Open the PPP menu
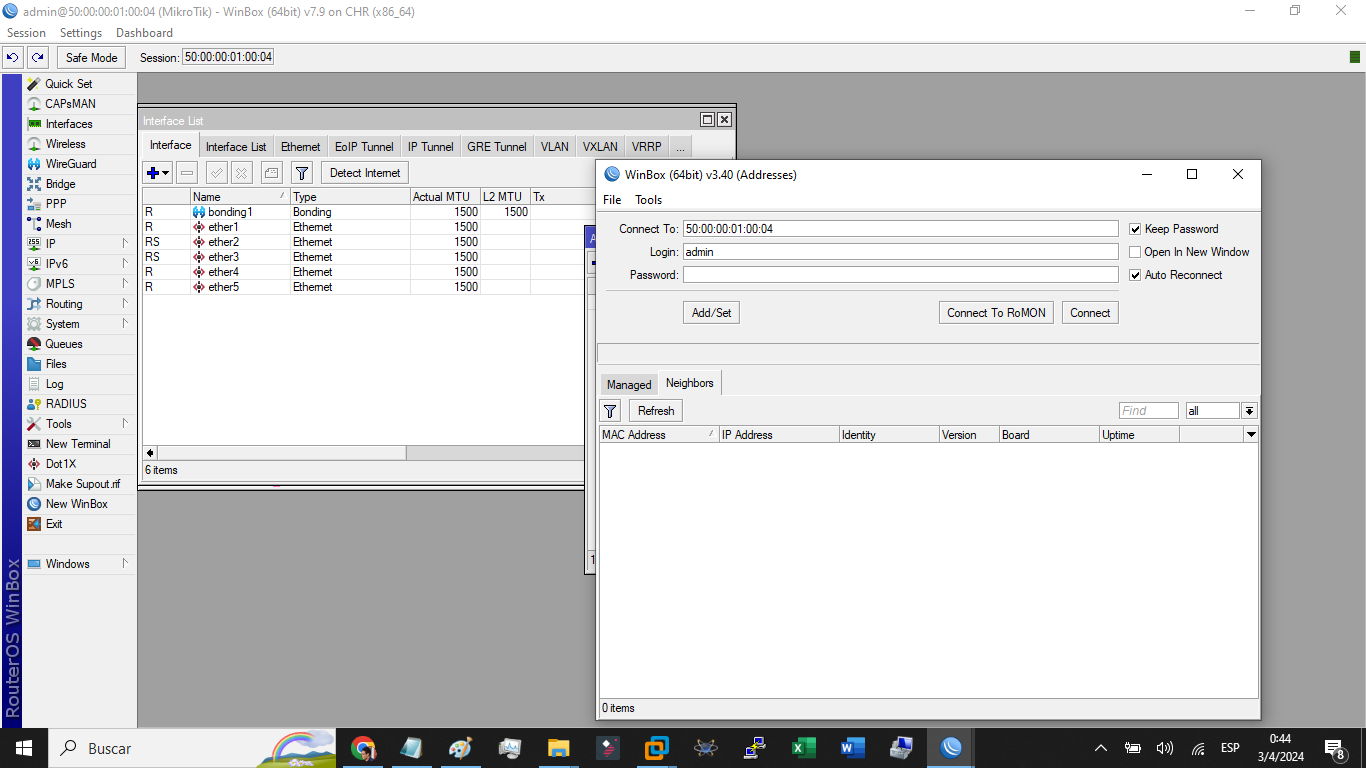This screenshot has width=1366, height=768. [56, 204]
